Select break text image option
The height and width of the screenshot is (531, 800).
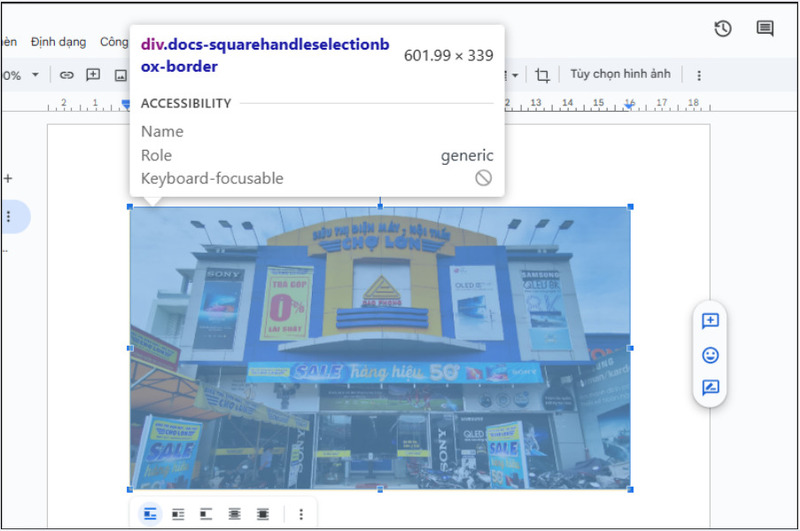[206, 514]
